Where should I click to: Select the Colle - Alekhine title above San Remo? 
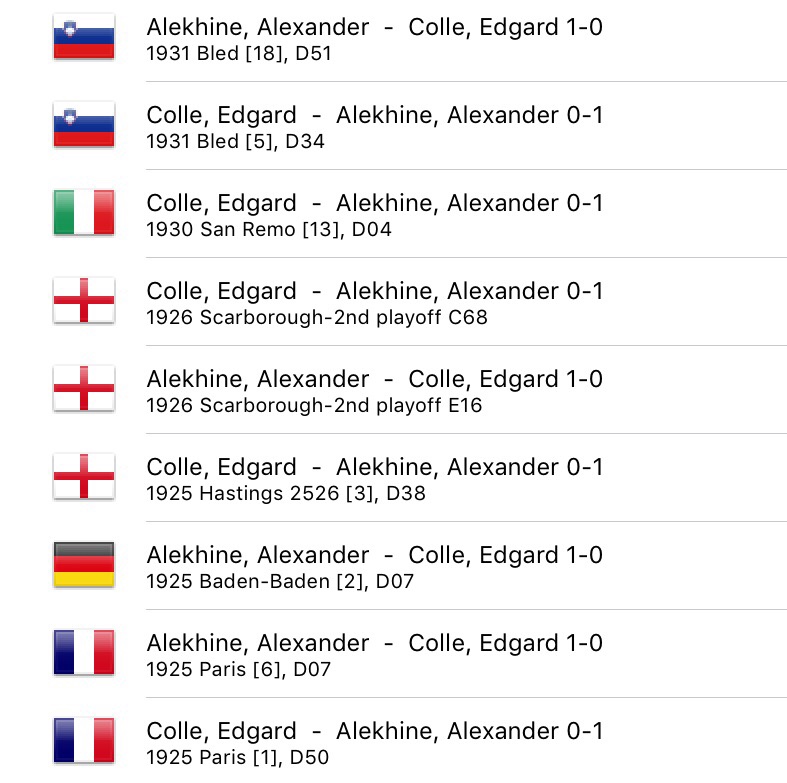[x=374, y=204]
